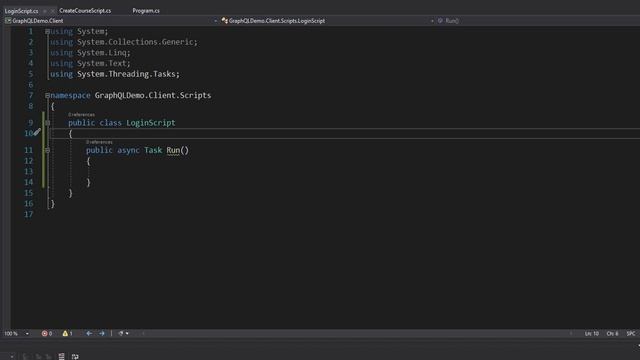Navigate backward with the left arrow
The width and height of the screenshot is (640, 360).
pos(89,333)
